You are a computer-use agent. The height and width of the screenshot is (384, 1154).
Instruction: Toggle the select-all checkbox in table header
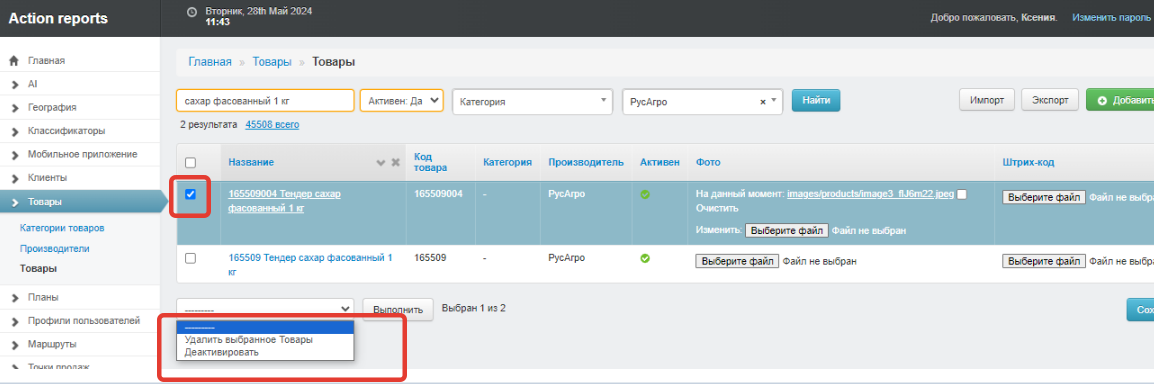click(191, 163)
